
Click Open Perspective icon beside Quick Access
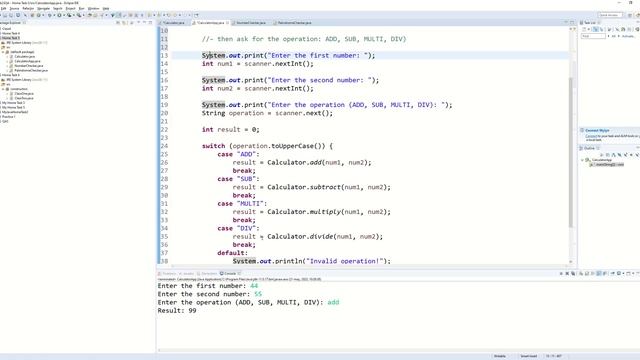630,15
